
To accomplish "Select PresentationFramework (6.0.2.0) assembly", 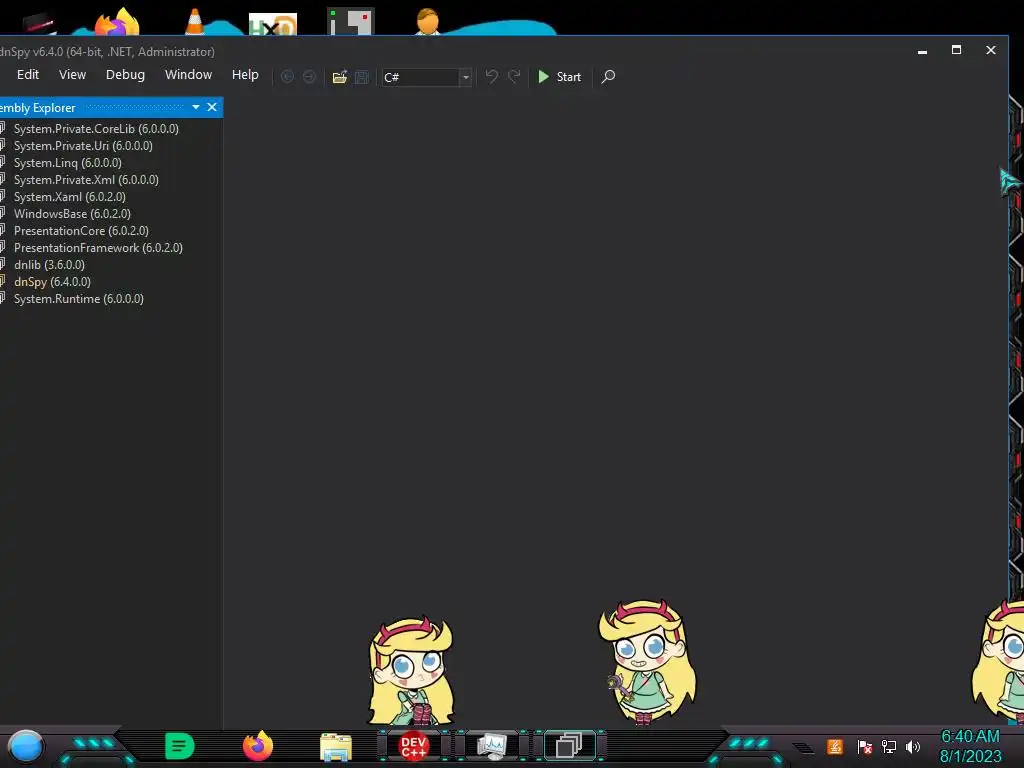I will [98, 248].
